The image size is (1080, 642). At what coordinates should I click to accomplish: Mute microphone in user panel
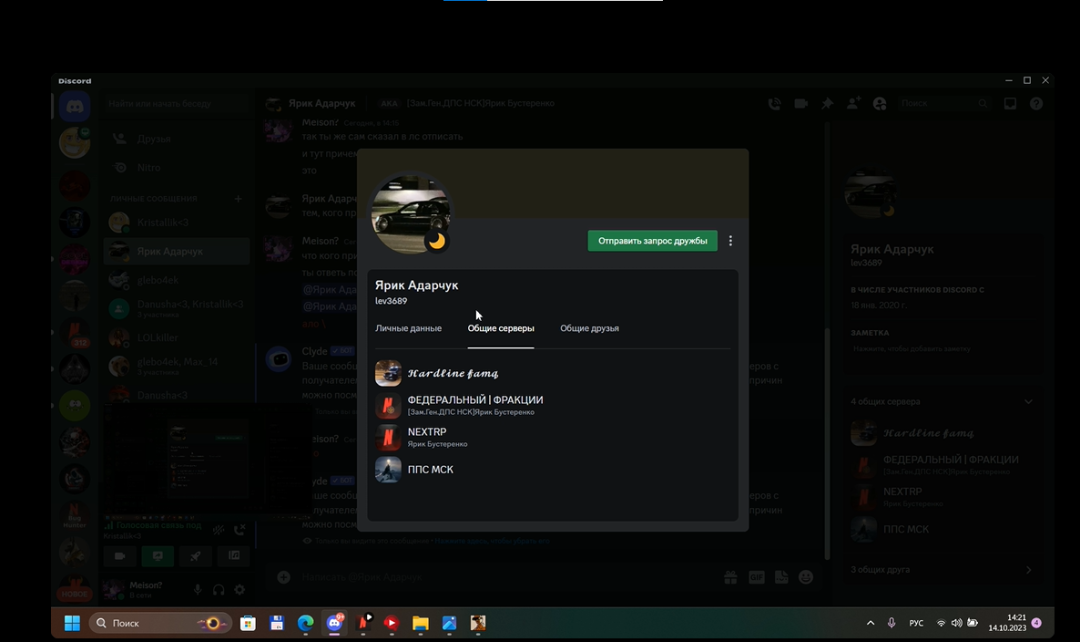[x=198, y=590]
